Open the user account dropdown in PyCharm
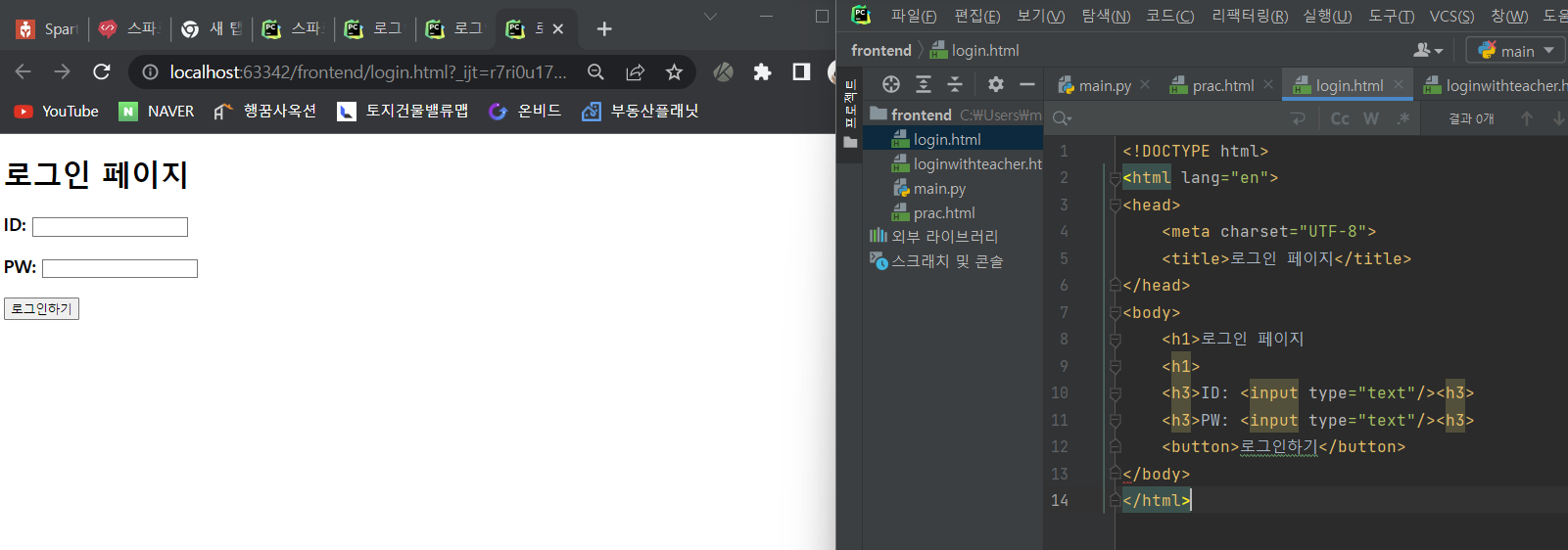1568x550 pixels. pyautogui.click(x=1429, y=50)
